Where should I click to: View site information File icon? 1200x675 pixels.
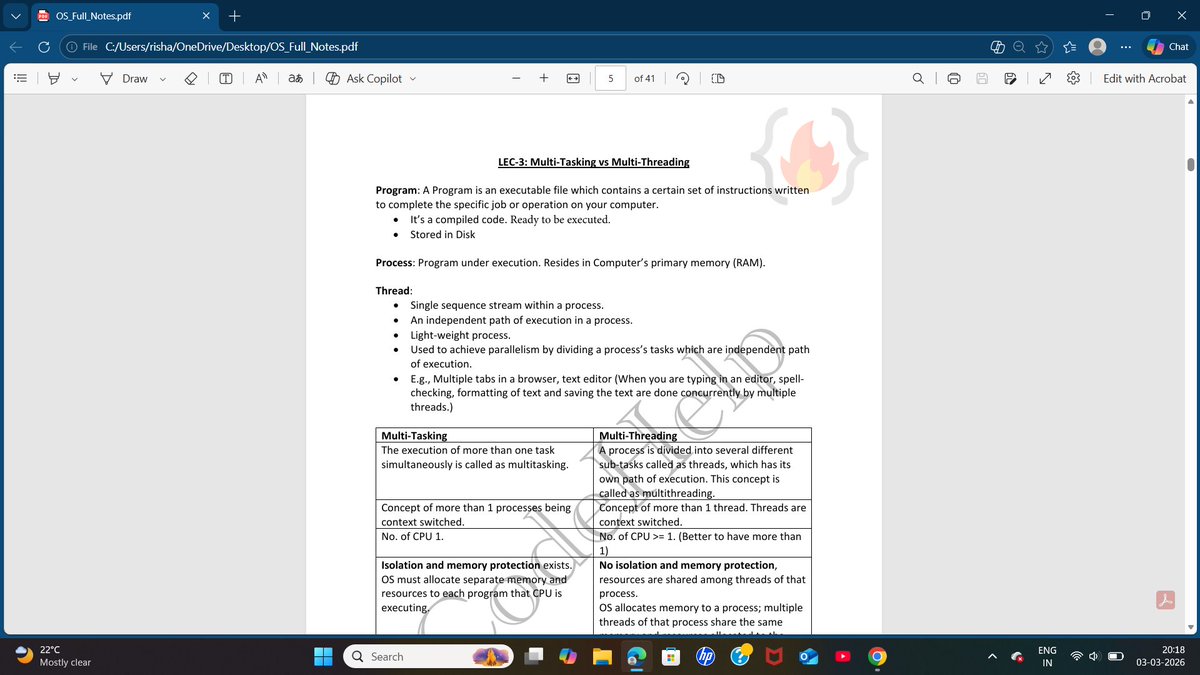point(83,47)
